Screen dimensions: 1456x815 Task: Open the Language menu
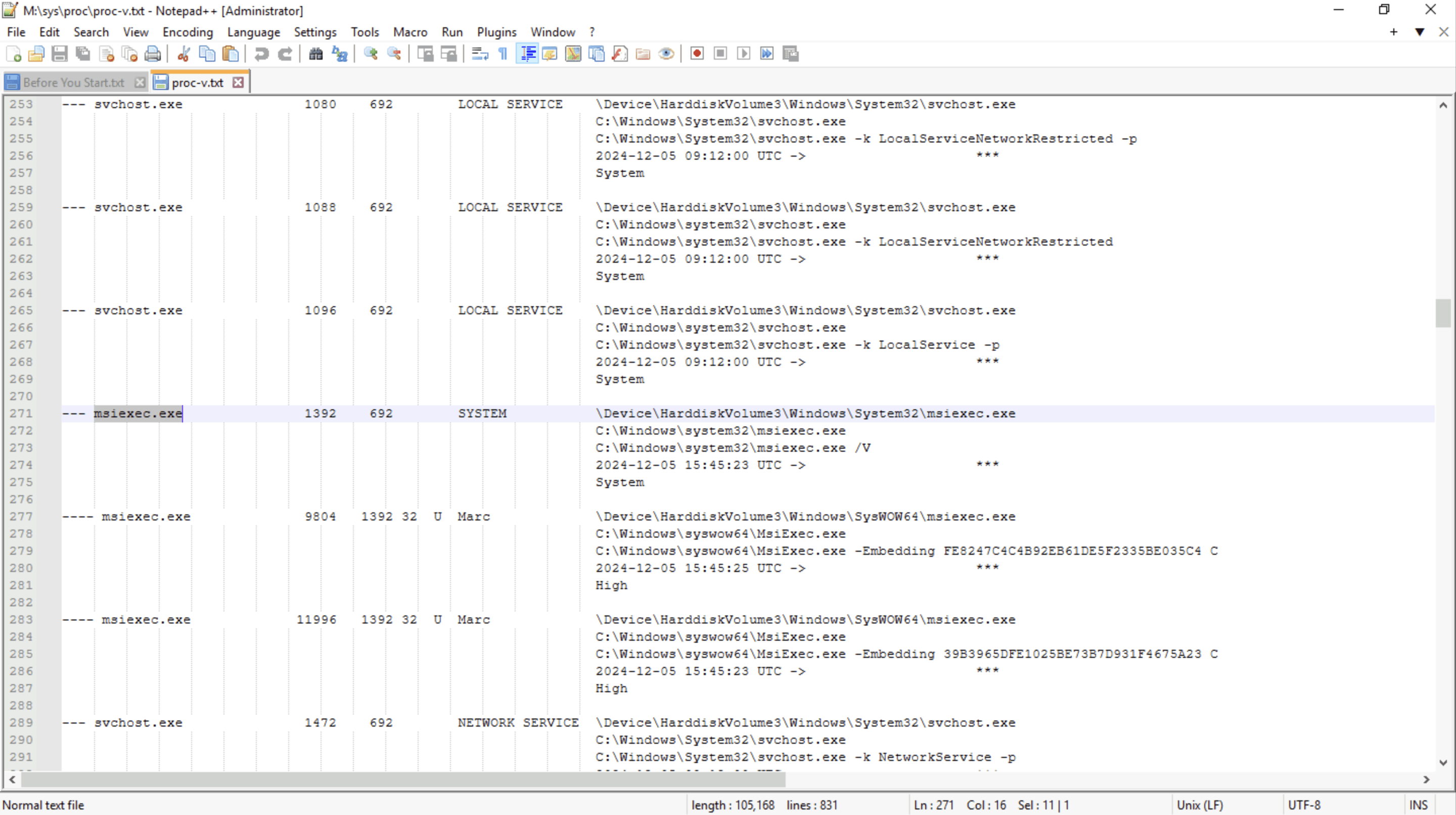point(253,32)
